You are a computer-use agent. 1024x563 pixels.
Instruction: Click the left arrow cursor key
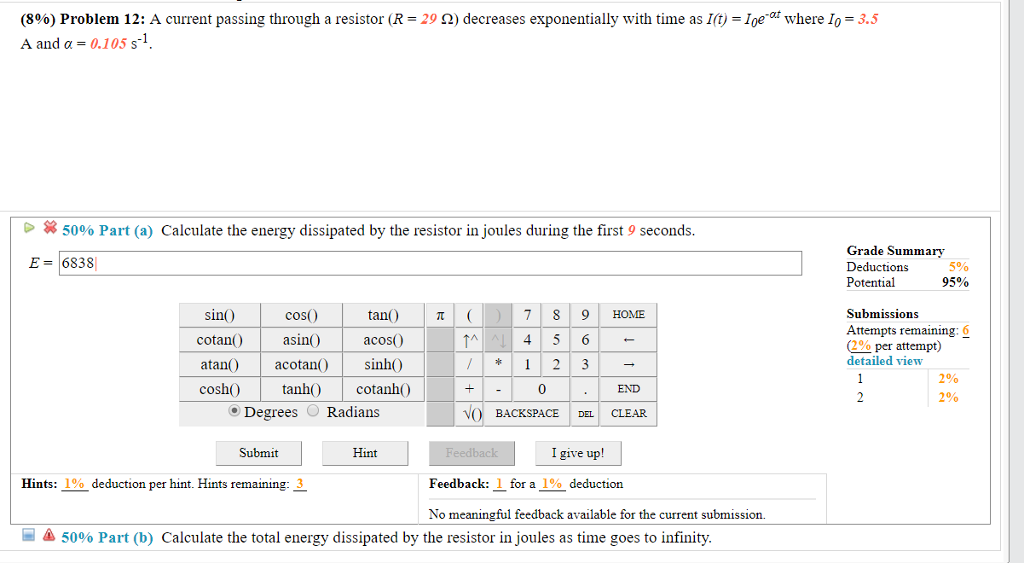click(629, 340)
